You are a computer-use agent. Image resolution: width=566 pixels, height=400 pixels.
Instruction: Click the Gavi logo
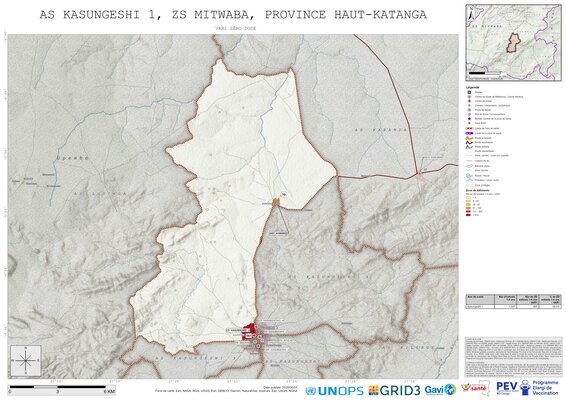coord(440,390)
